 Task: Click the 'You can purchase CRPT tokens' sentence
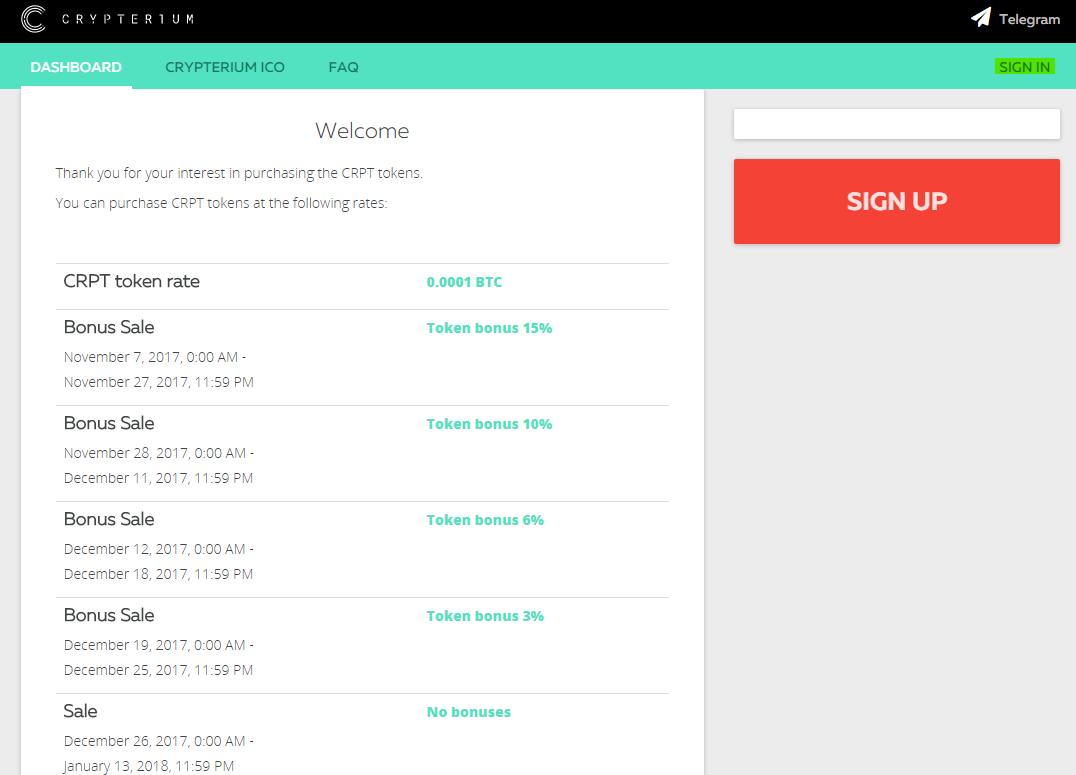[222, 204]
